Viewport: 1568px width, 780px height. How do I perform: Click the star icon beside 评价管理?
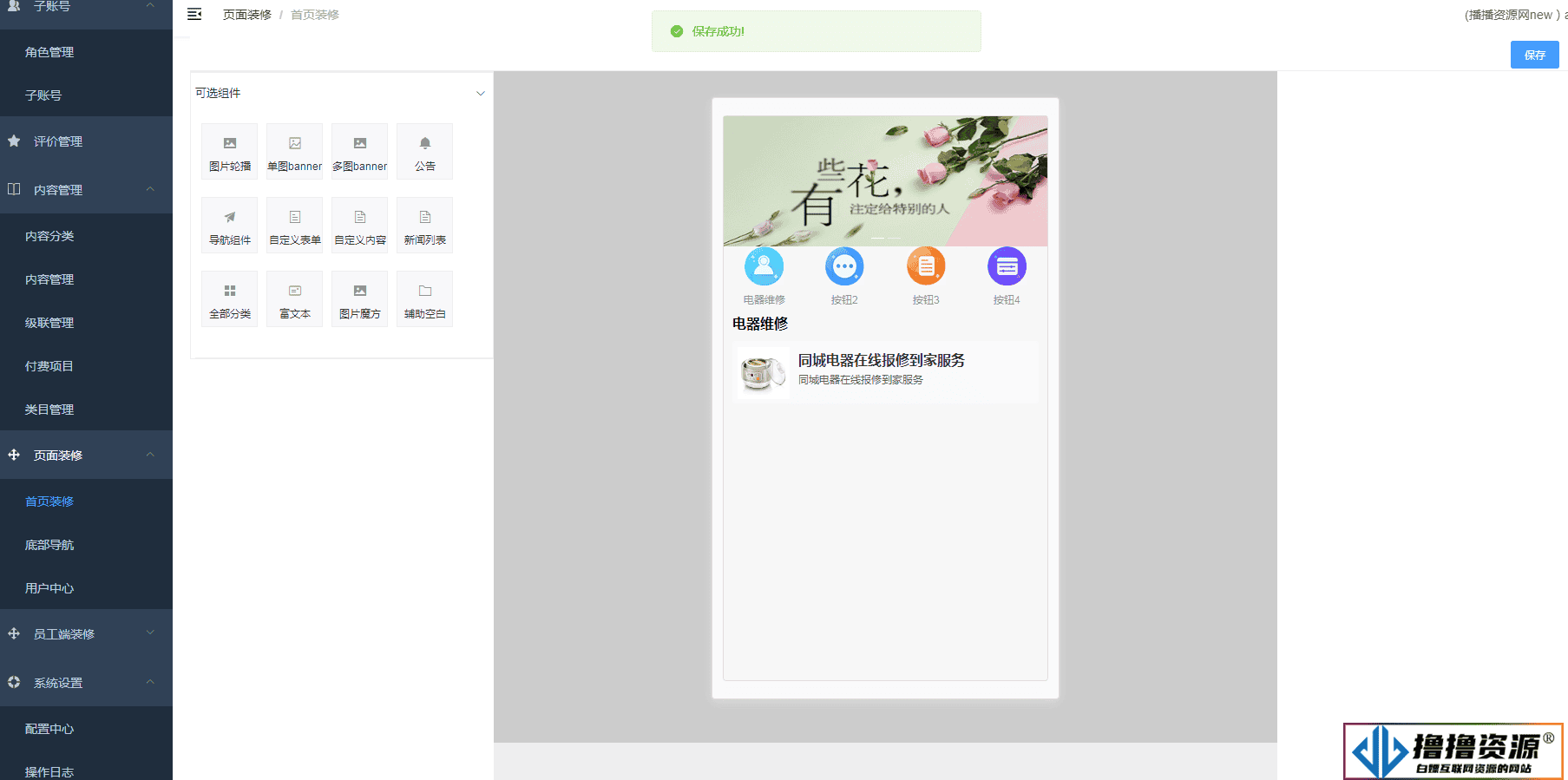[x=14, y=141]
